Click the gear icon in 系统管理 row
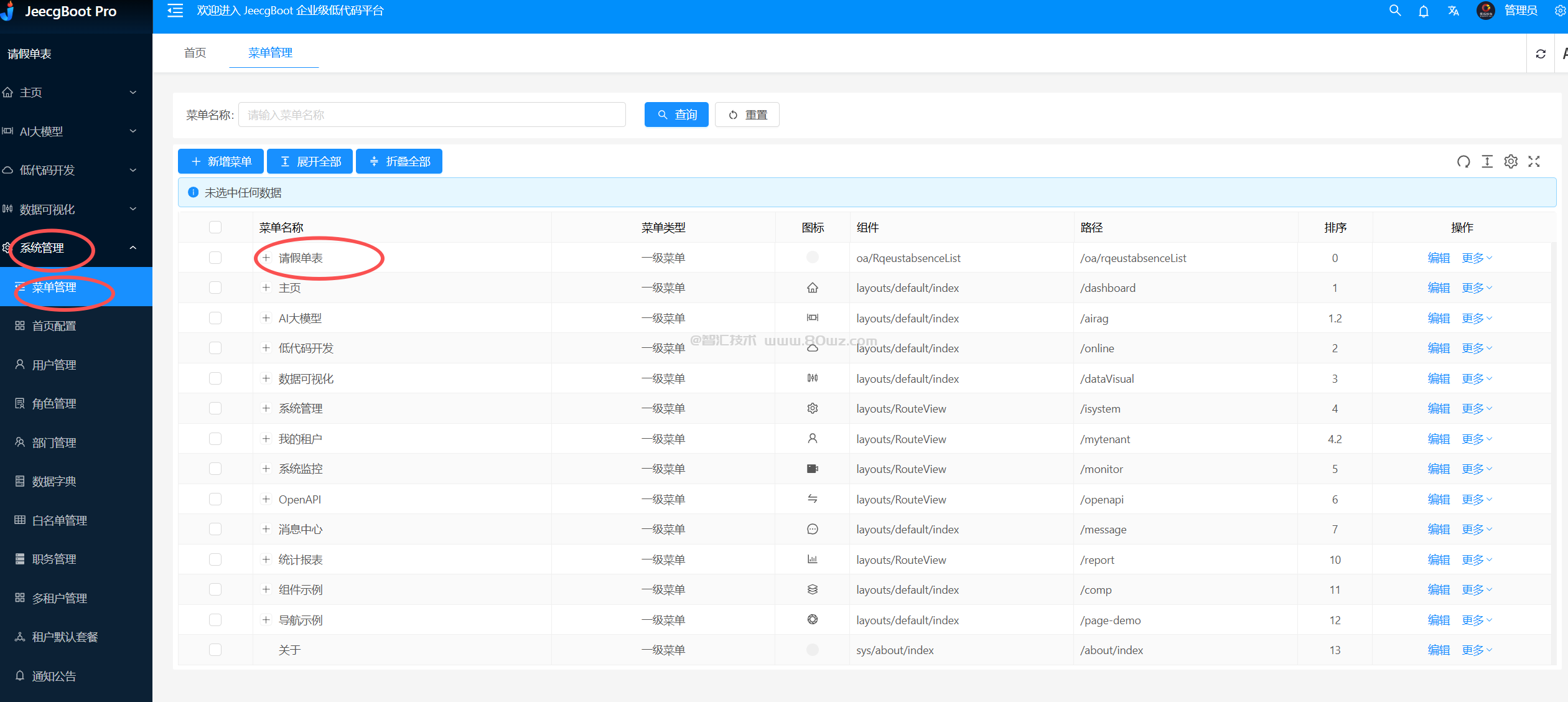Screen dimensions: 1568x702 [813, 408]
